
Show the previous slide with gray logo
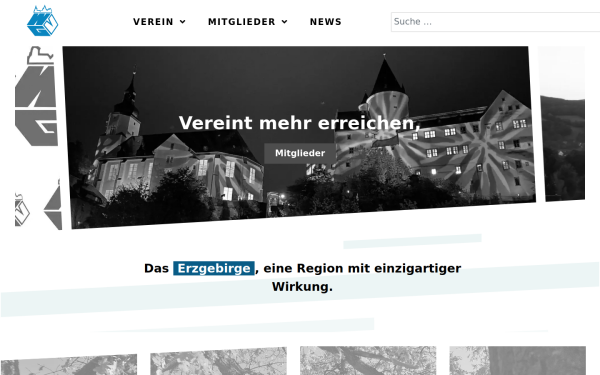[x=38, y=138]
